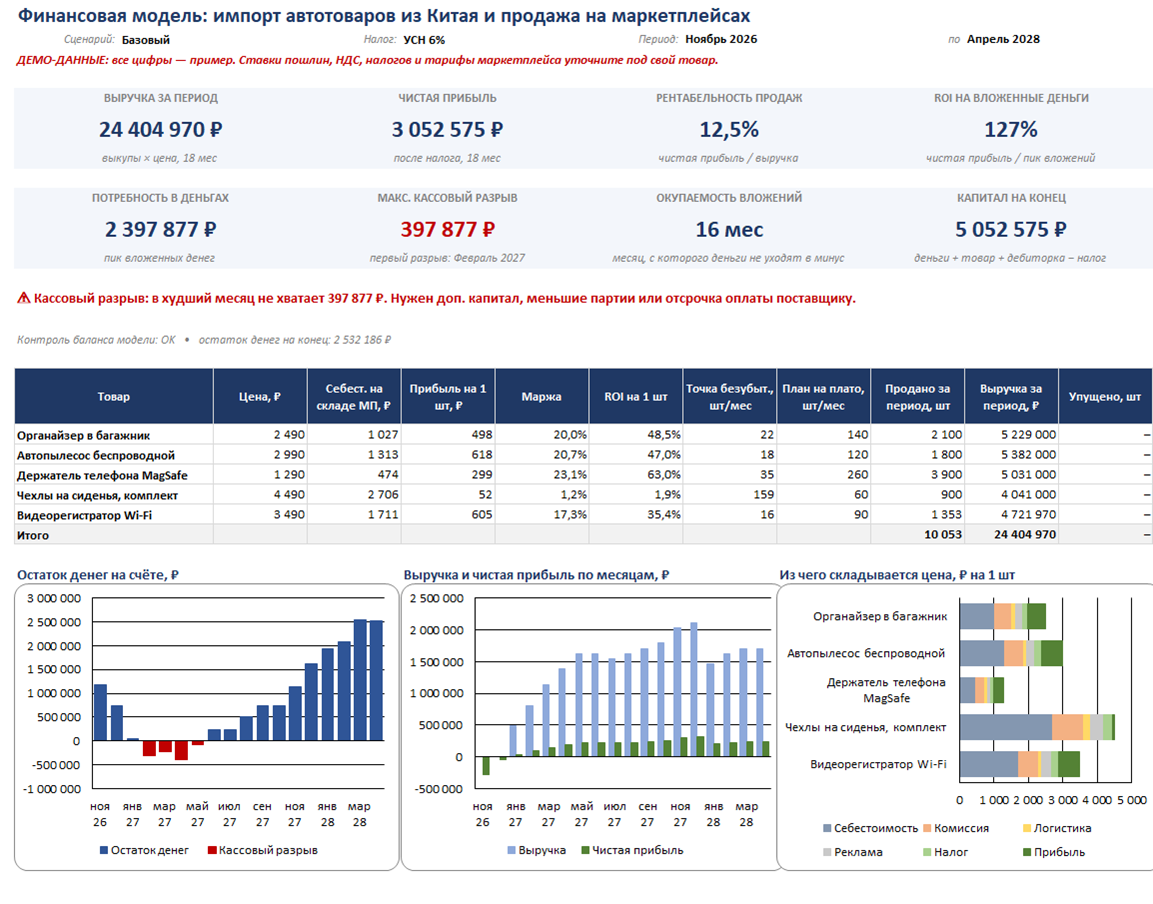Click 'Прибыль' dark green legend swatch
1153x904 pixels.
click(x=1027, y=853)
